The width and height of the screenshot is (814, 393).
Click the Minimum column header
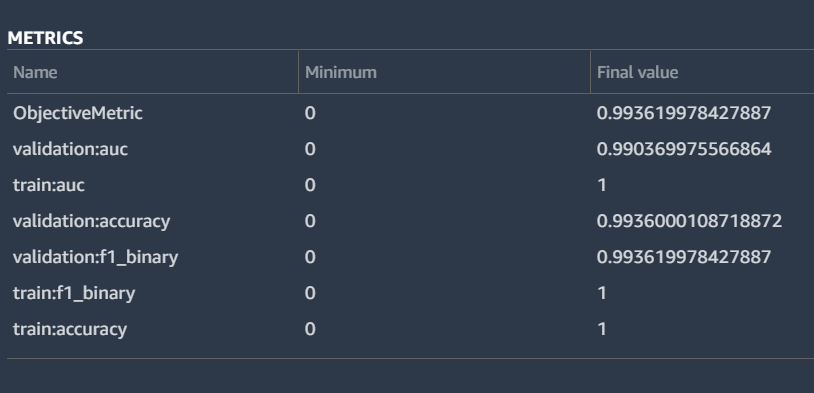pyautogui.click(x=341, y=72)
